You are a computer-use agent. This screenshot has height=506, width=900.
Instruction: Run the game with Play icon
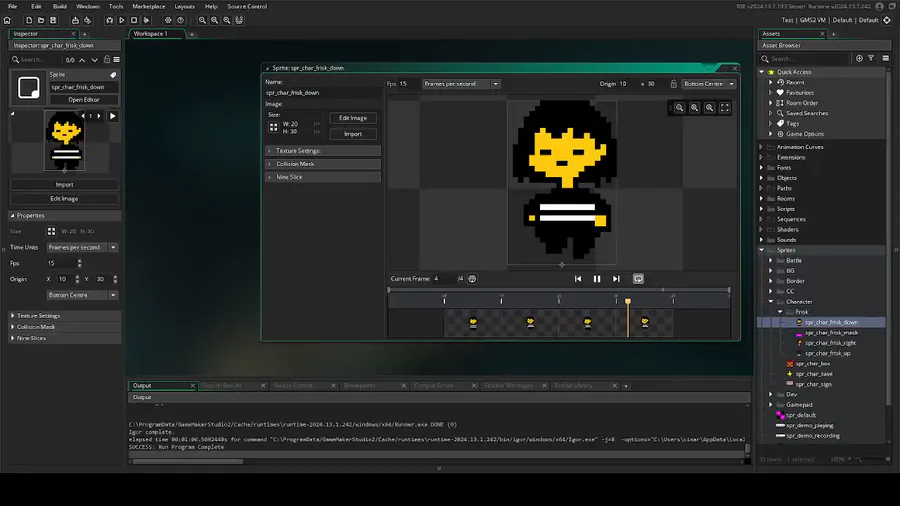122,20
